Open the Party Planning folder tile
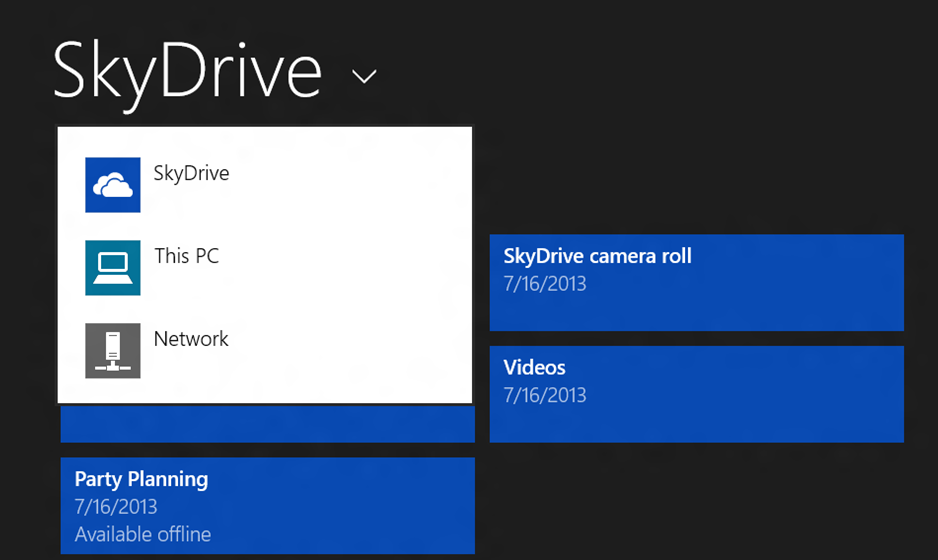The width and height of the screenshot is (938, 560). [267, 506]
